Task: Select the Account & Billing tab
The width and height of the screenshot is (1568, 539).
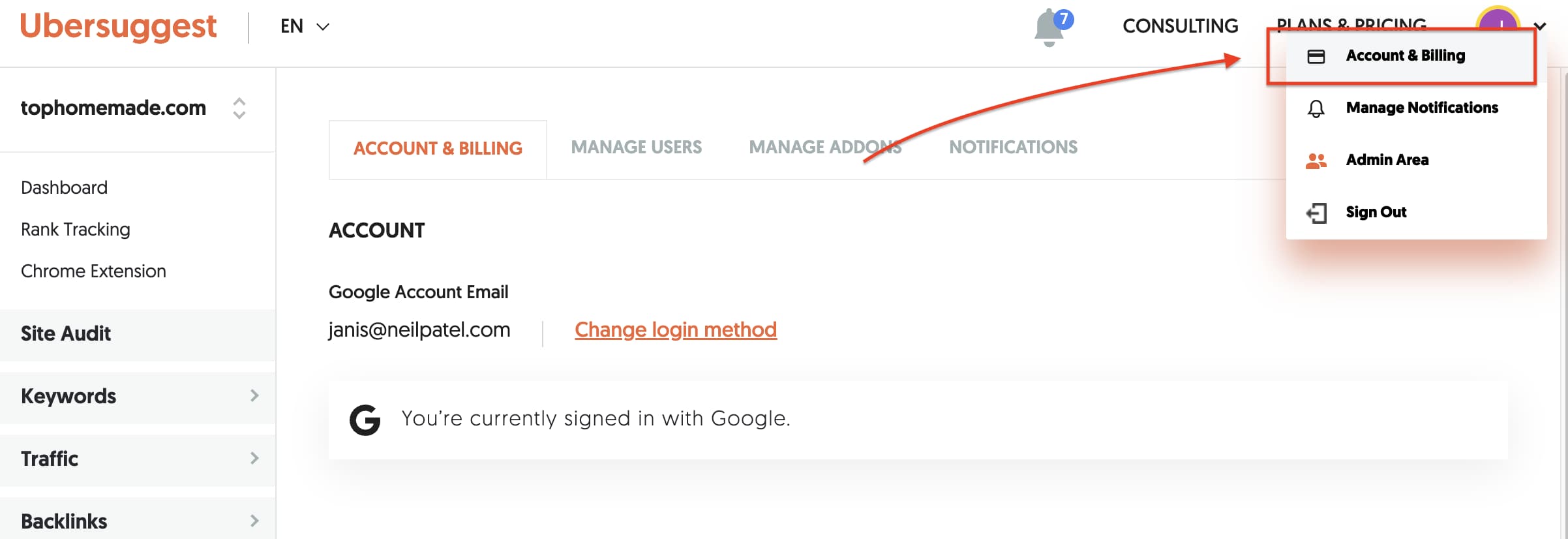Action: pyautogui.click(x=438, y=149)
